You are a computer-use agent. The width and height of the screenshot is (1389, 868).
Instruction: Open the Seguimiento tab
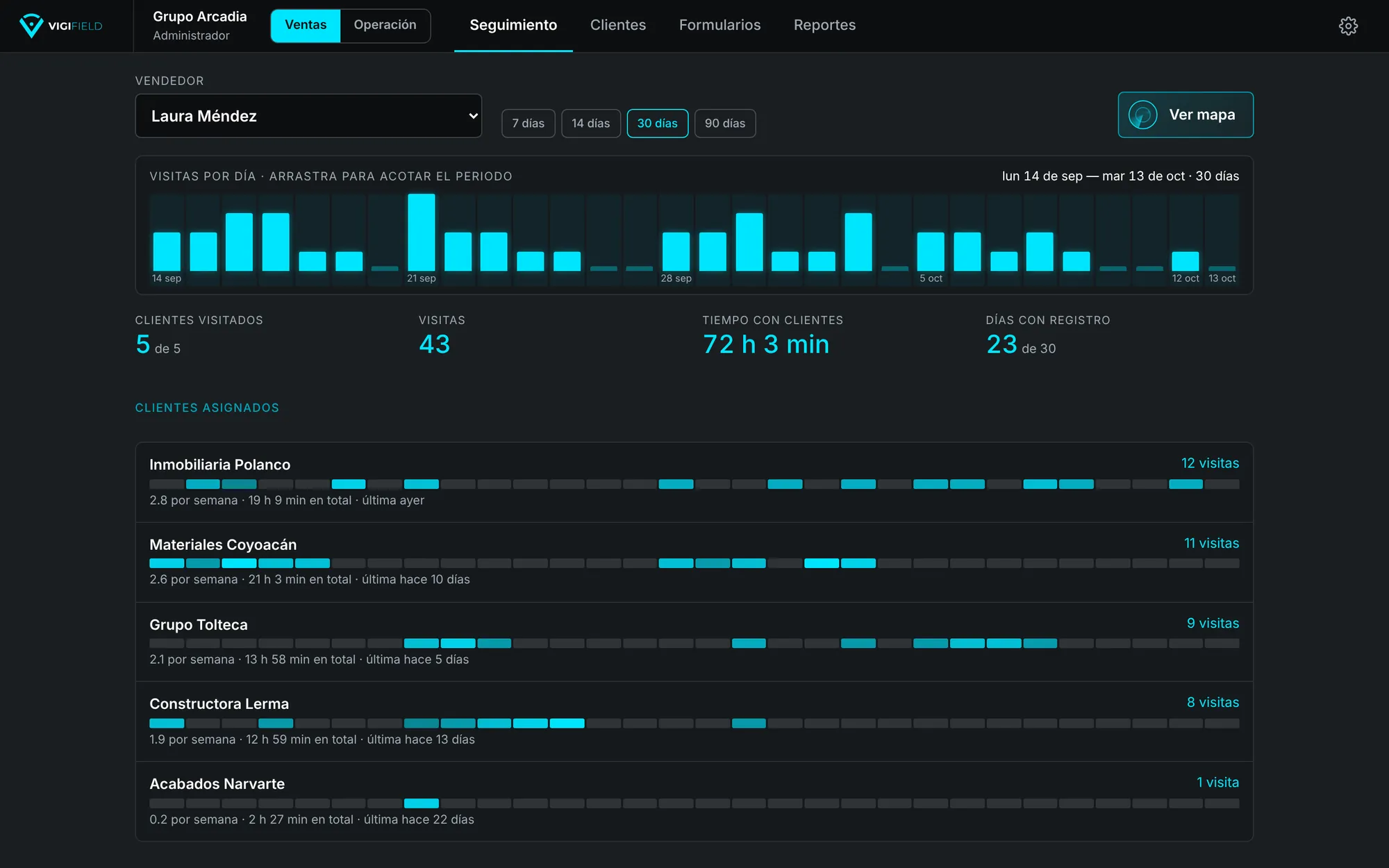(513, 25)
